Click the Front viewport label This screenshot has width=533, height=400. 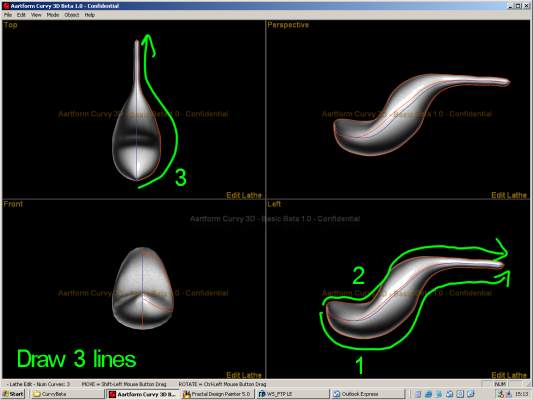[13, 204]
